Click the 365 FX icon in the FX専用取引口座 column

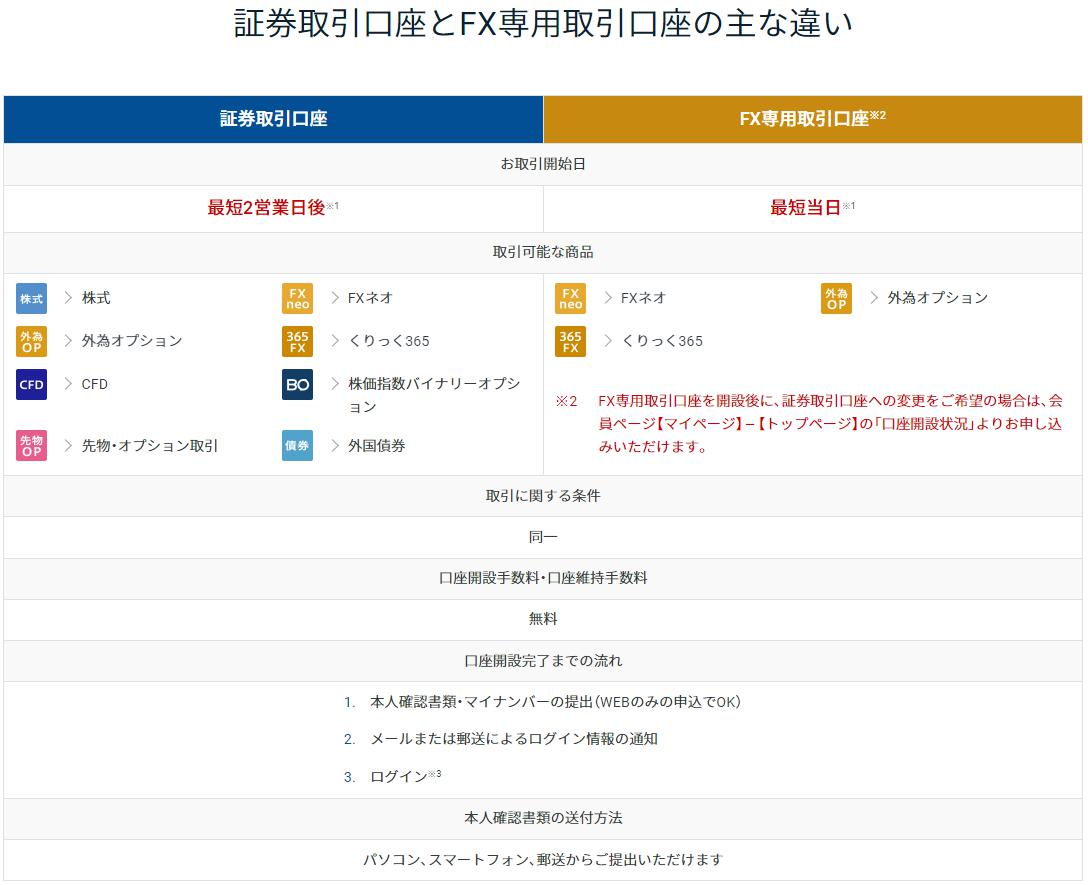(x=570, y=342)
